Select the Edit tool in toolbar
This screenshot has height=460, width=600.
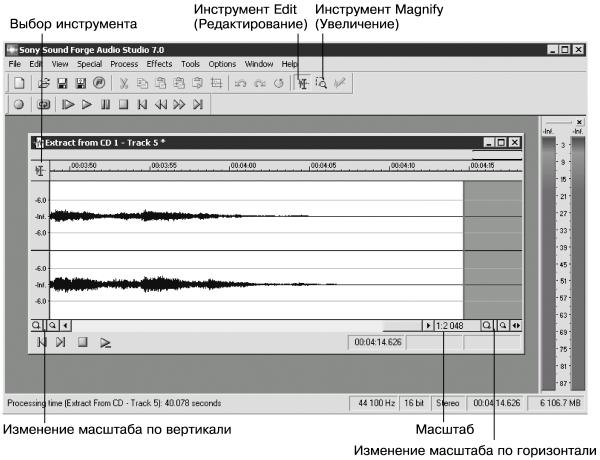(x=303, y=83)
